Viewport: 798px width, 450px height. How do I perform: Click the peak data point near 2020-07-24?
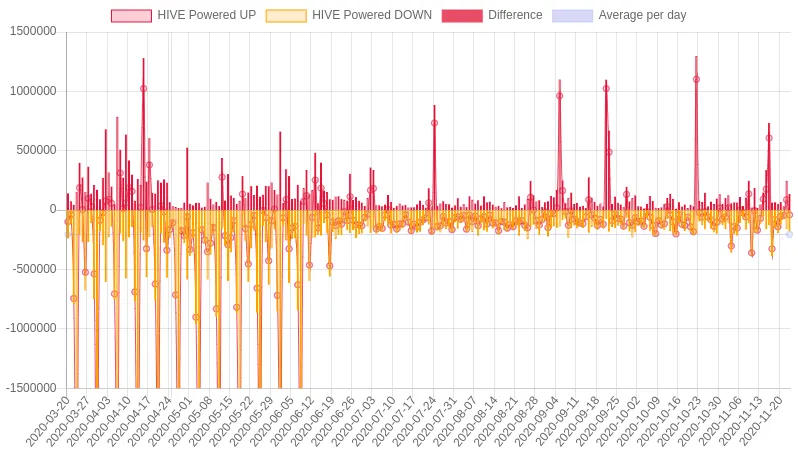434,123
